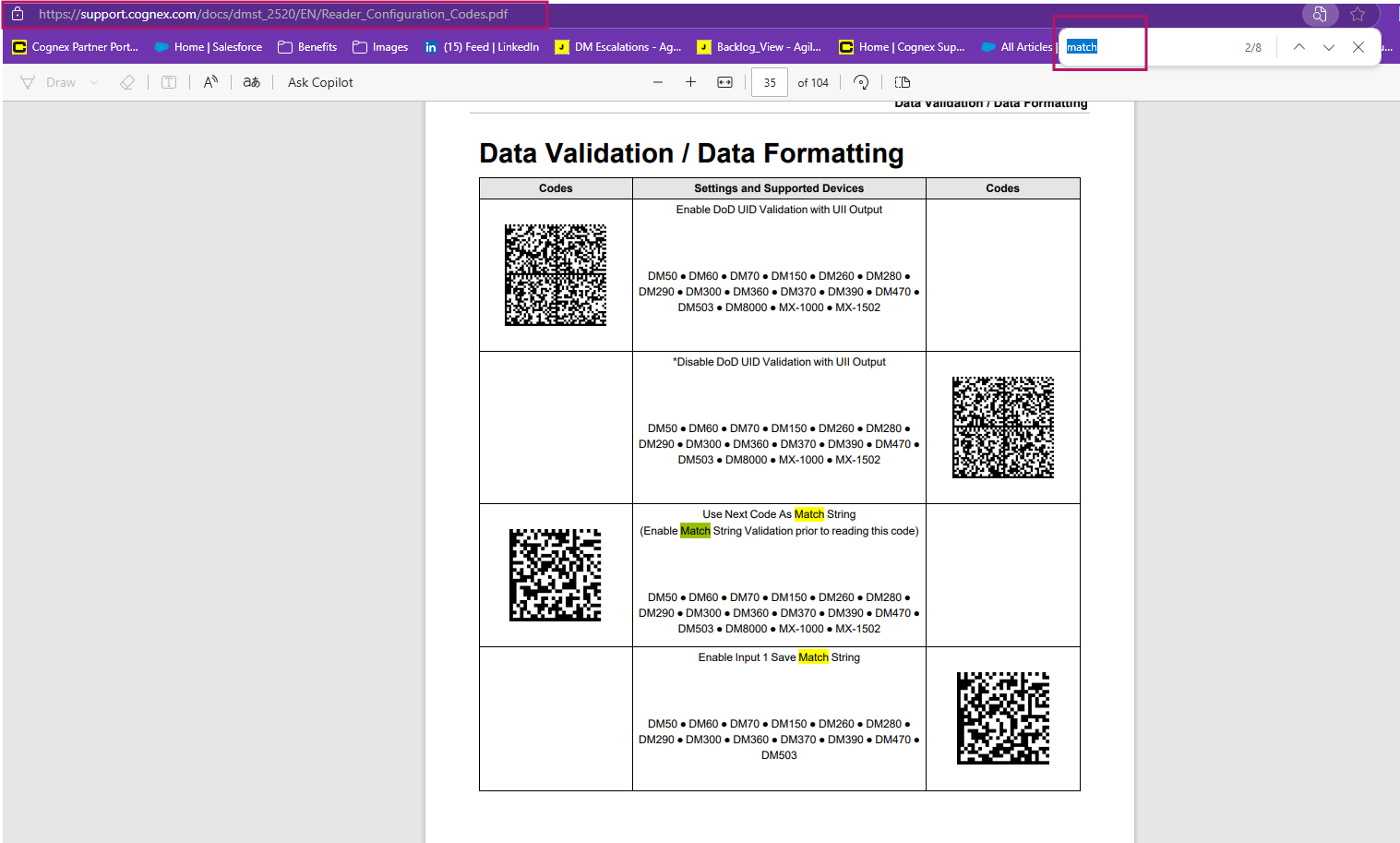
Task: Favorite this page with the star icon
Action: [1358, 14]
